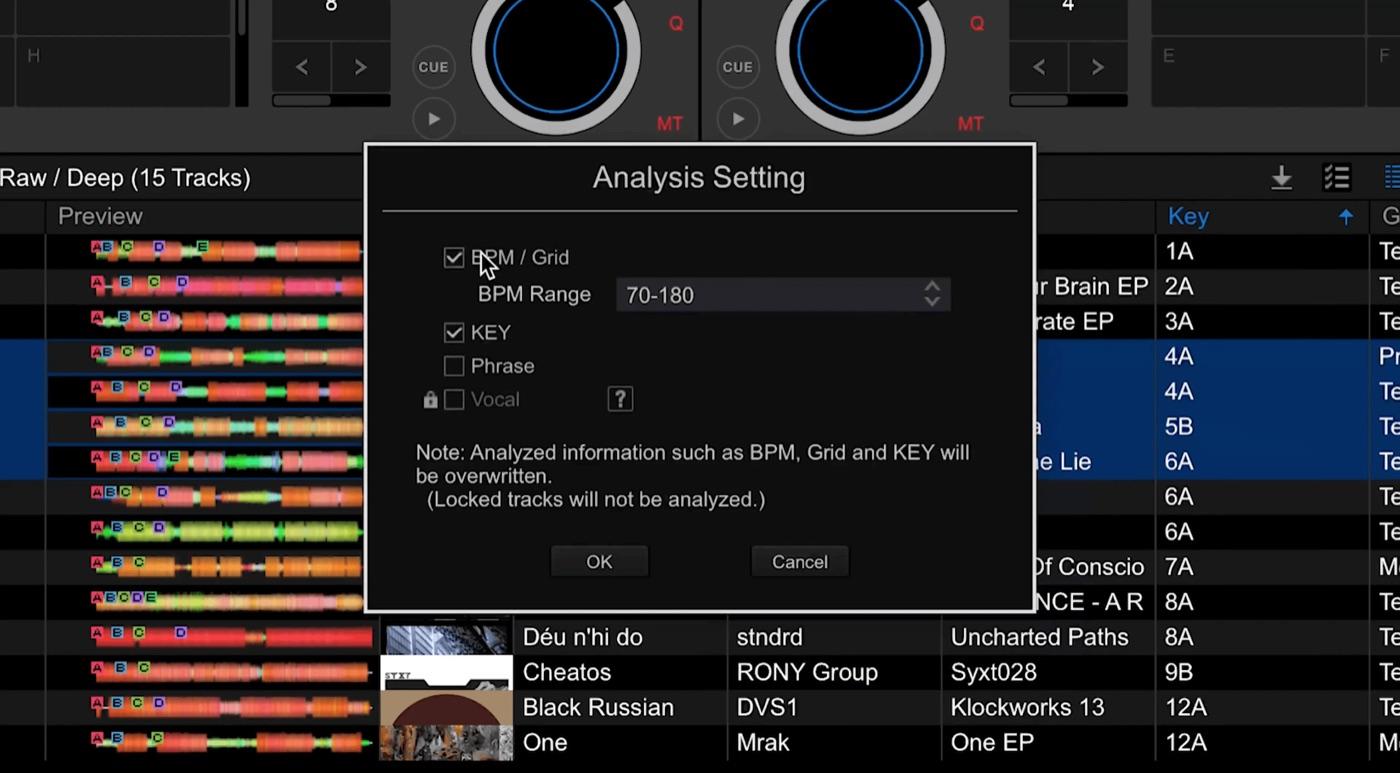Select the Cheatos track title

click(567, 672)
